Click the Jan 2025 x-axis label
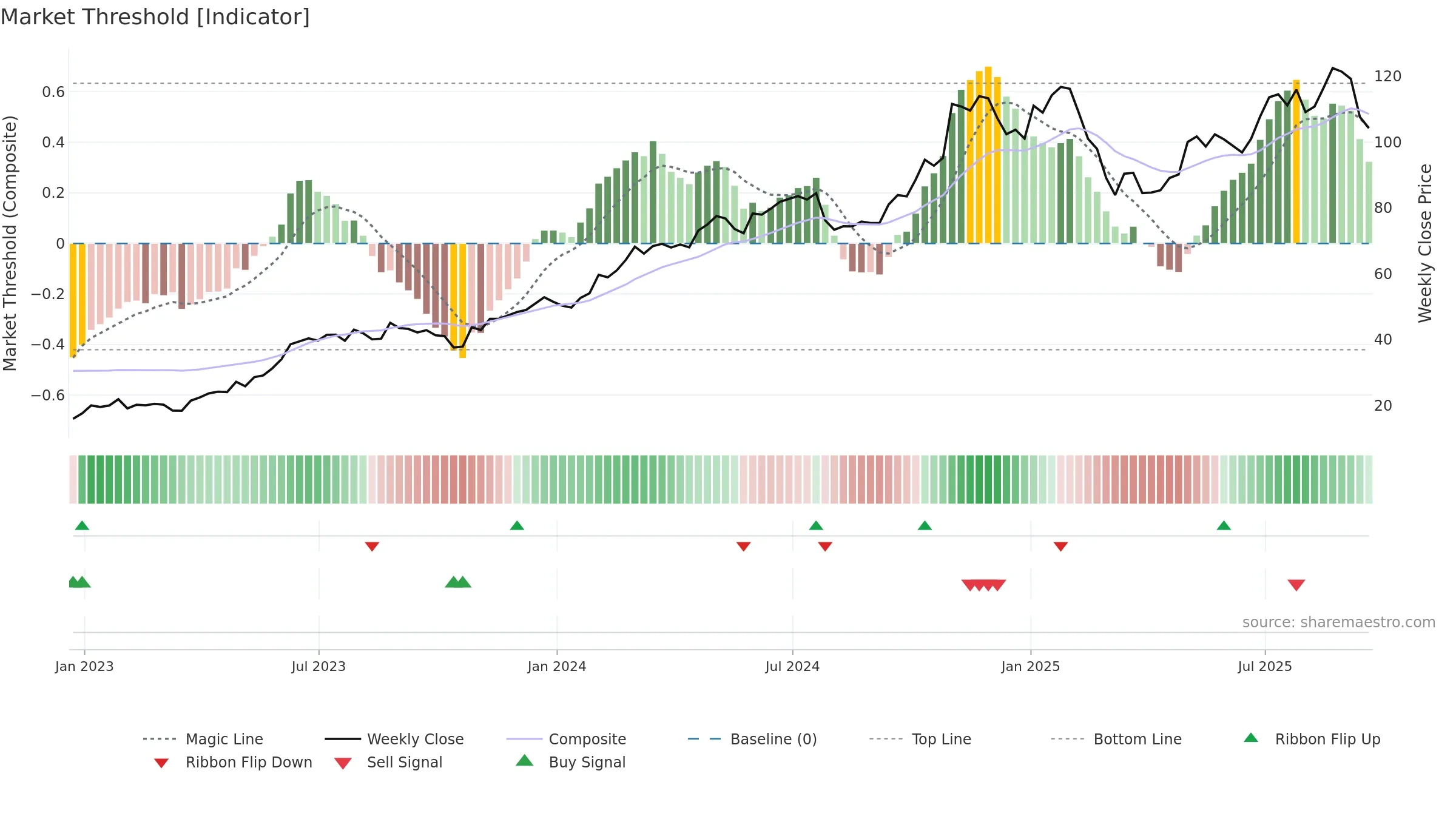The width and height of the screenshot is (1456, 819). tap(1031, 666)
